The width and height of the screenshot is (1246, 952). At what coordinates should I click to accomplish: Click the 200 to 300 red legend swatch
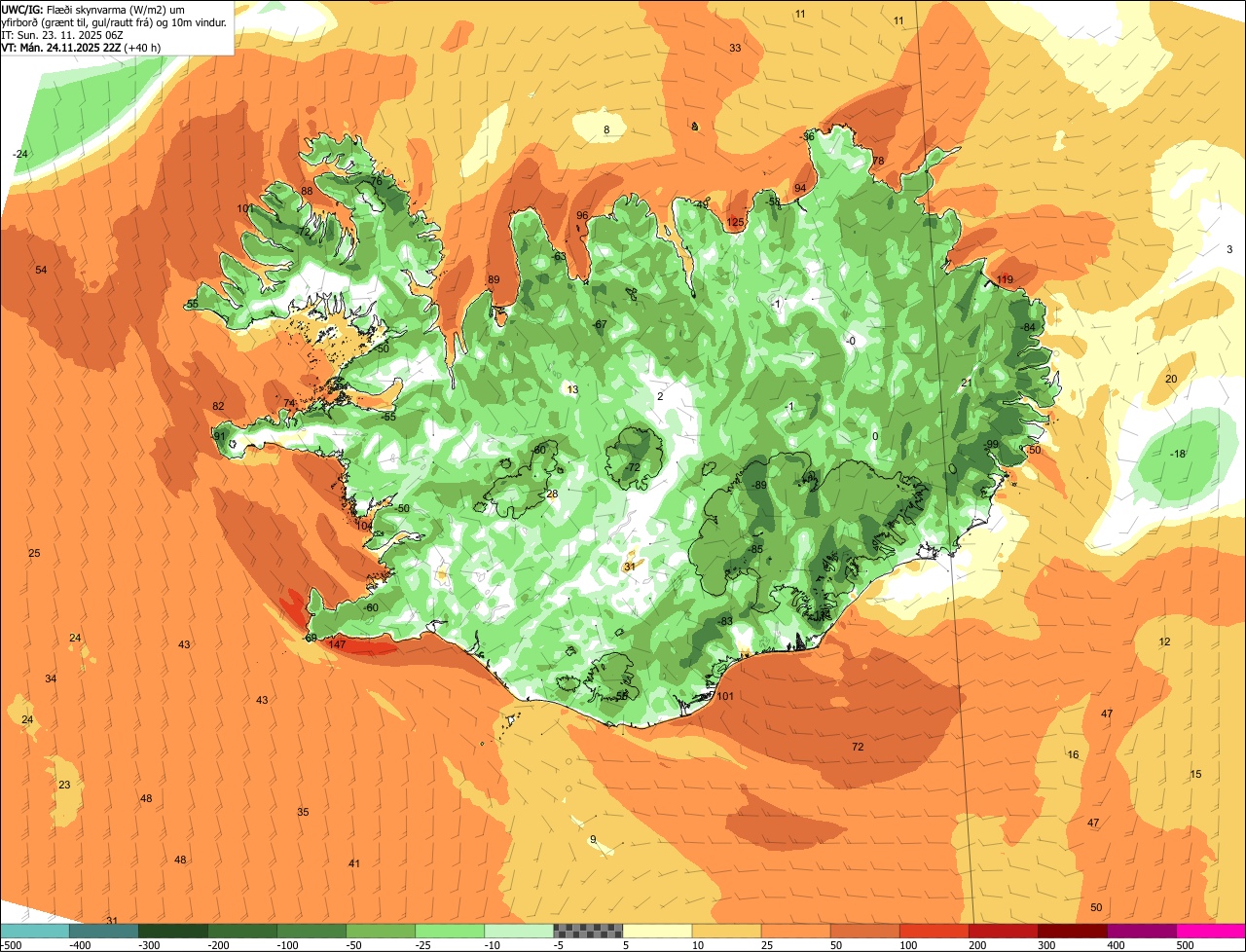(1003, 931)
